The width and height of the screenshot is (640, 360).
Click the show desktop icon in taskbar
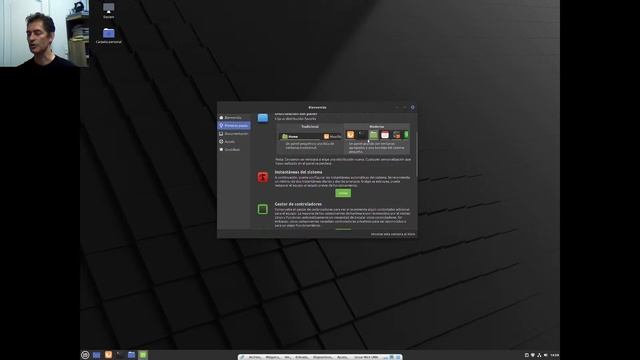point(97,355)
